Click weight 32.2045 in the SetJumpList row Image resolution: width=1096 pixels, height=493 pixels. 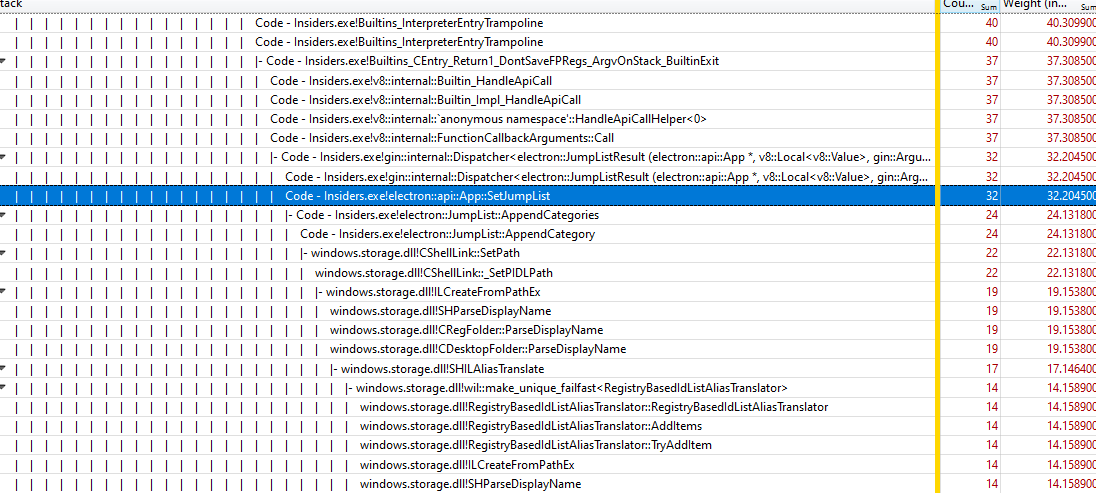coord(1071,196)
